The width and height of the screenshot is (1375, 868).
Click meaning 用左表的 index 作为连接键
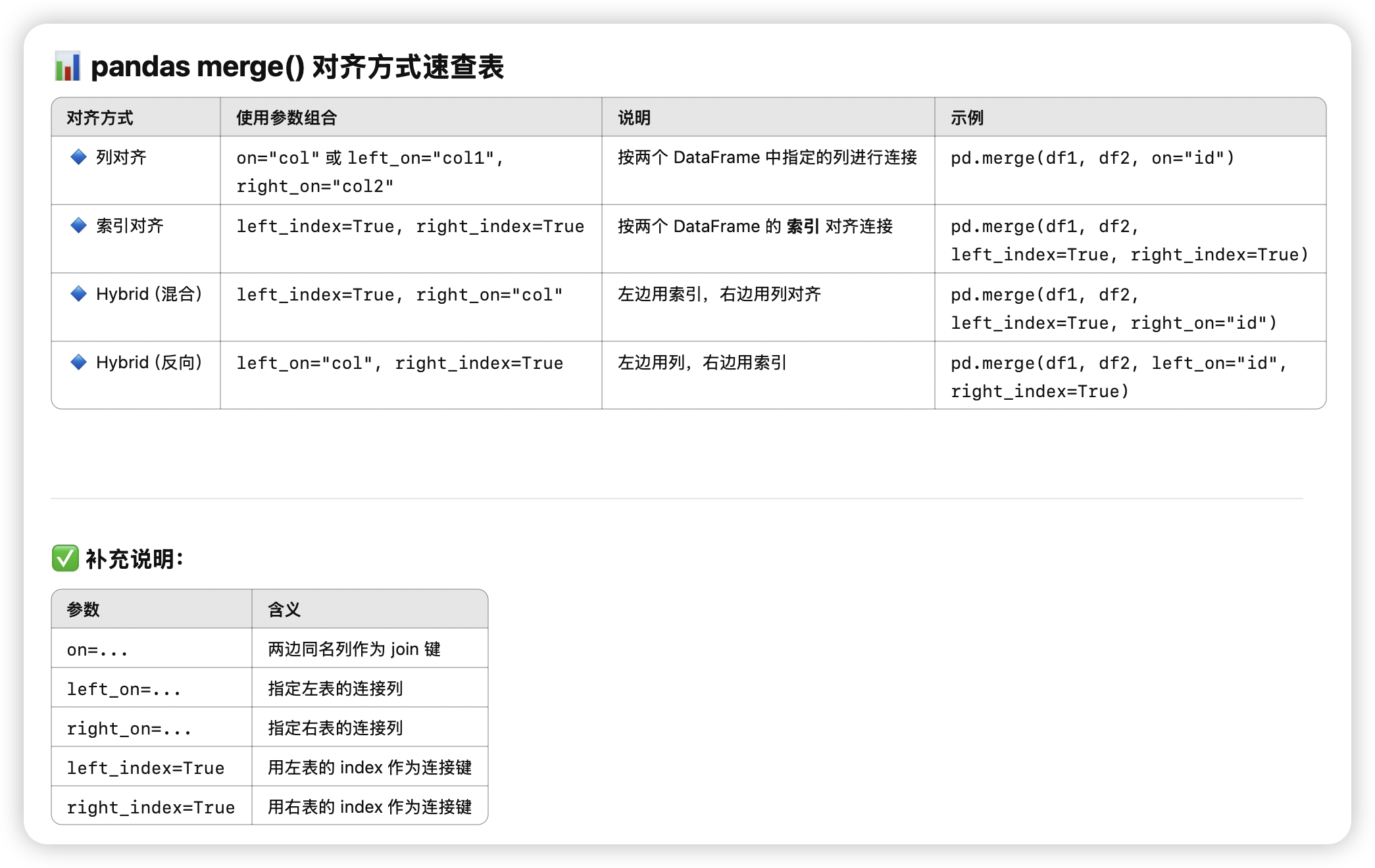(x=370, y=767)
